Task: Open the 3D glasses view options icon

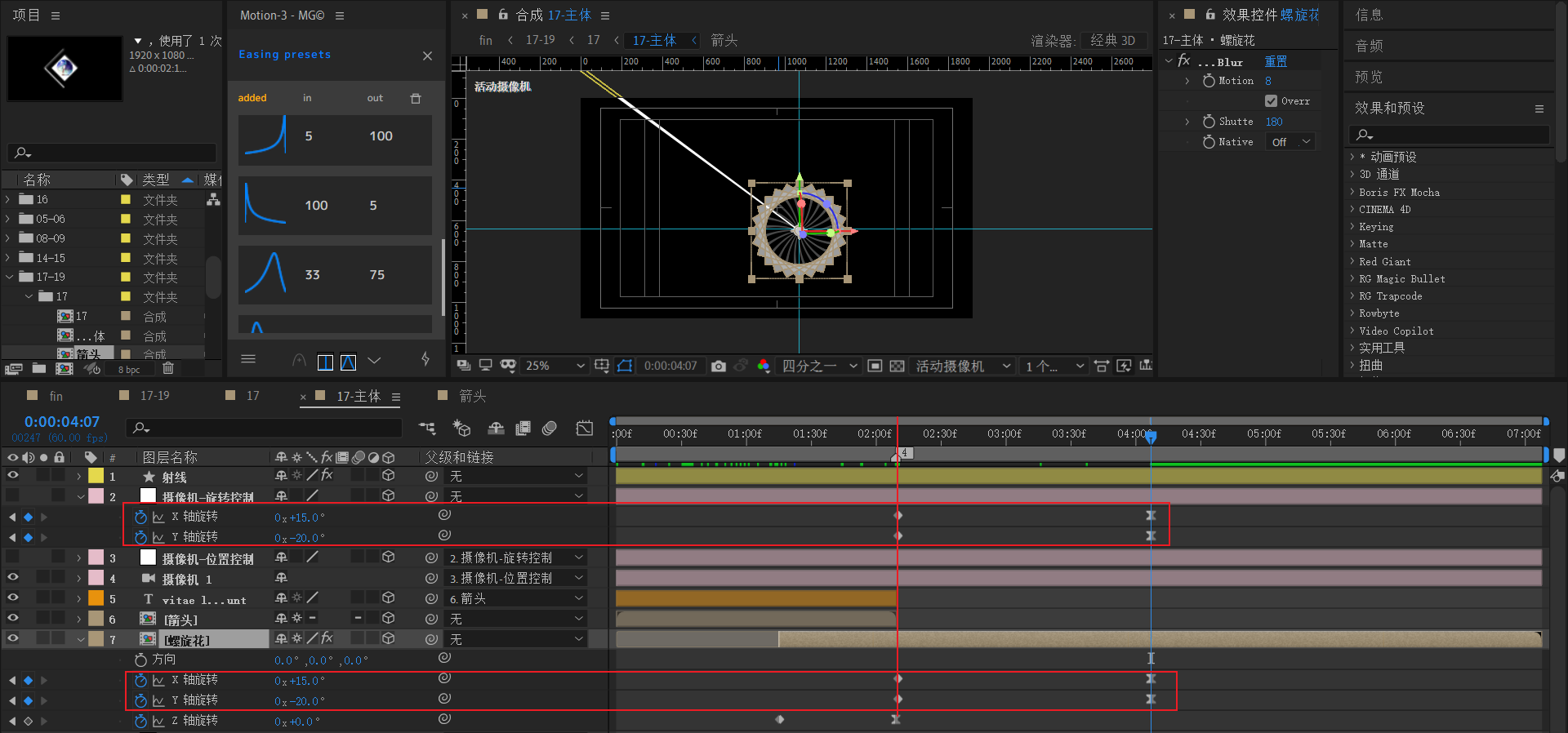Action: click(508, 366)
